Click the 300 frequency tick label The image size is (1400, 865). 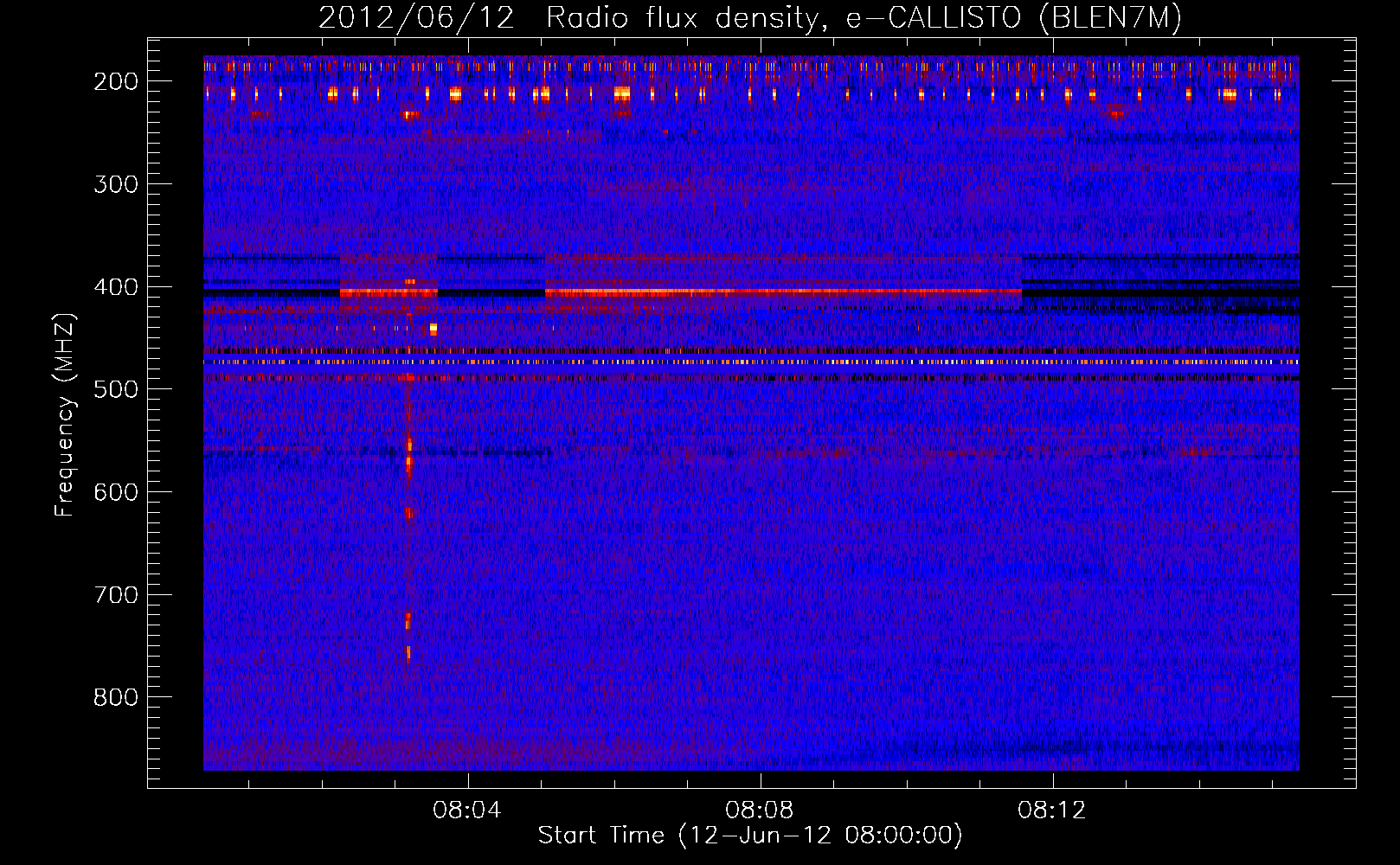click(x=116, y=184)
